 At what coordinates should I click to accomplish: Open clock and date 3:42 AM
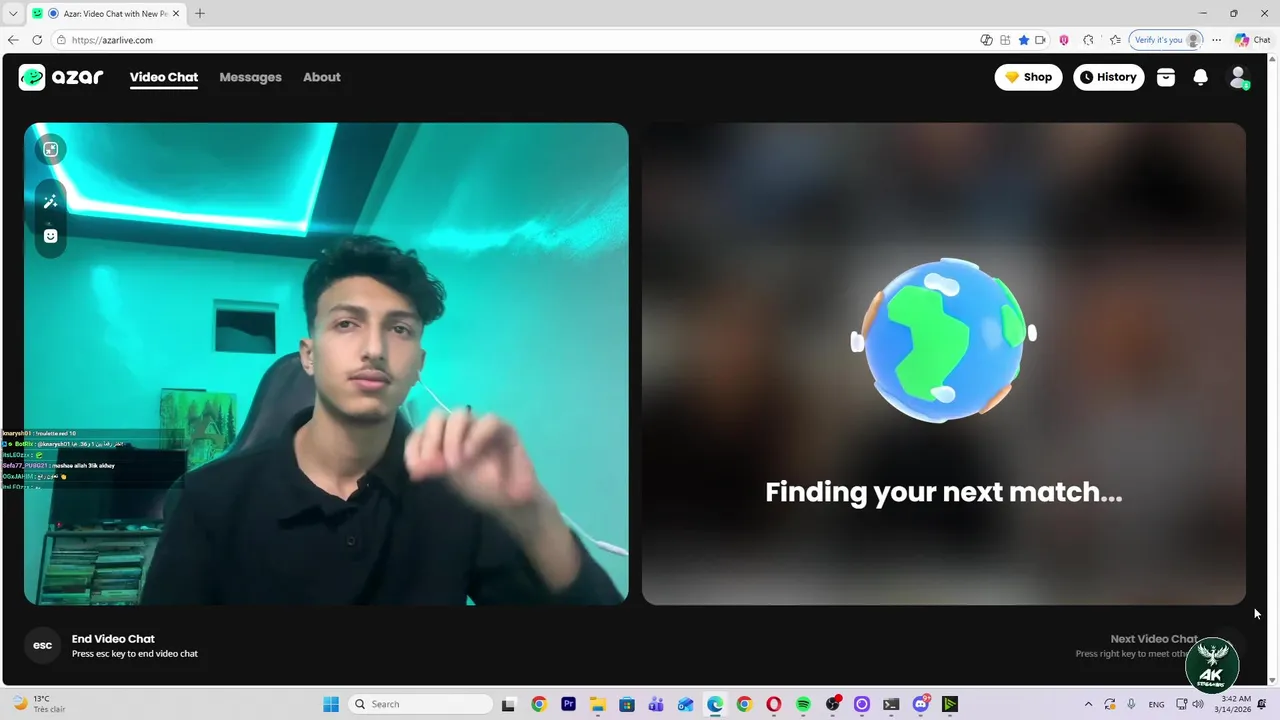pyautogui.click(x=1236, y=704)
